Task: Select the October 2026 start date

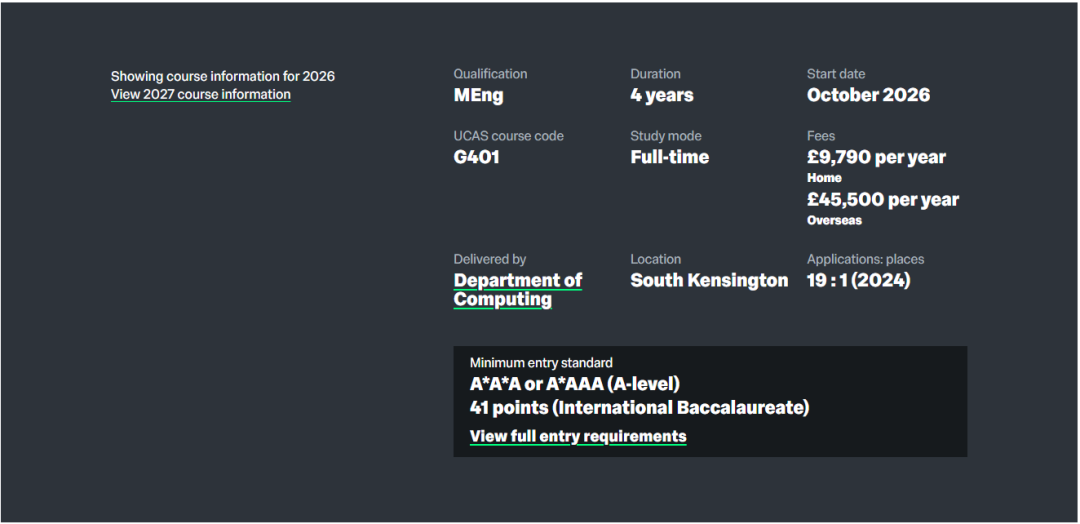Action: [868, 96]
